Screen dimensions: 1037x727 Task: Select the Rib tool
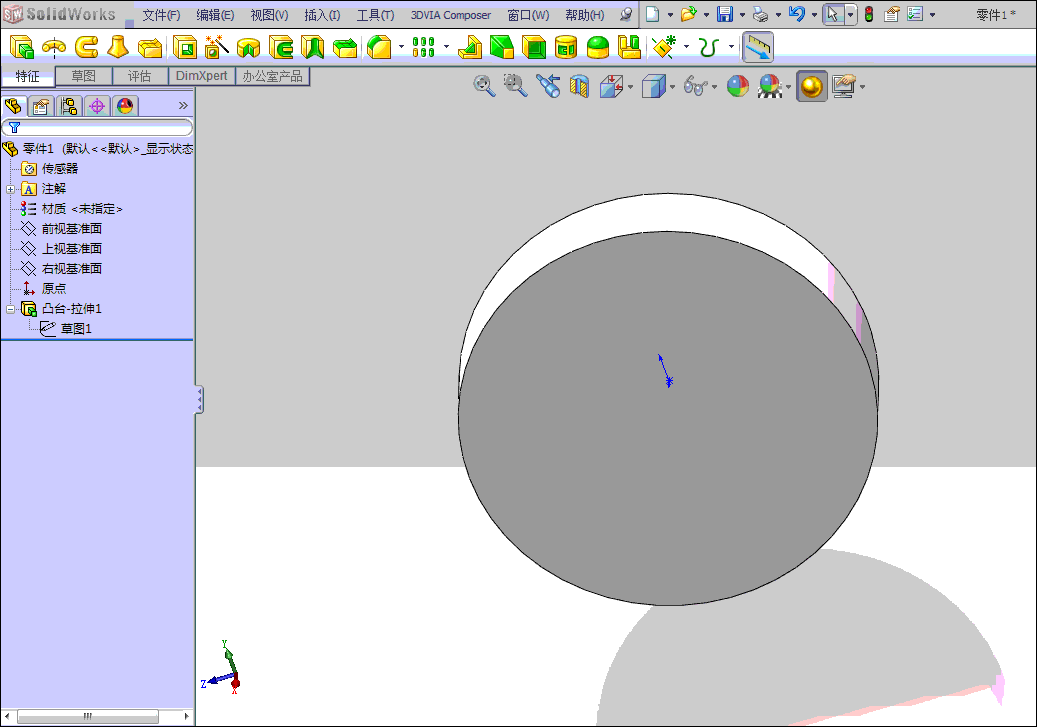click(470, 47)
